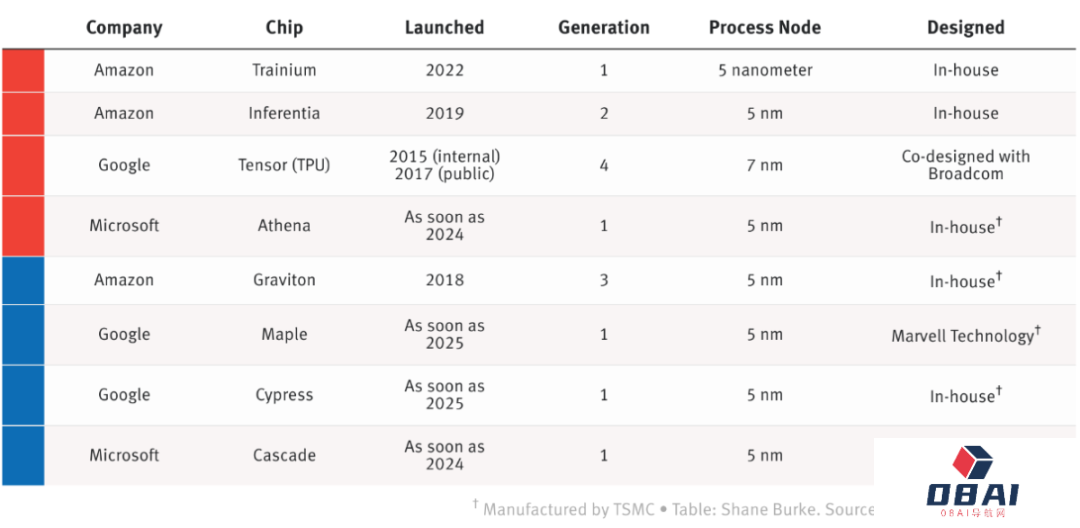Select the Process Node column header
The height and width of the screenshot is (528, 1080).
pos(765,27)
